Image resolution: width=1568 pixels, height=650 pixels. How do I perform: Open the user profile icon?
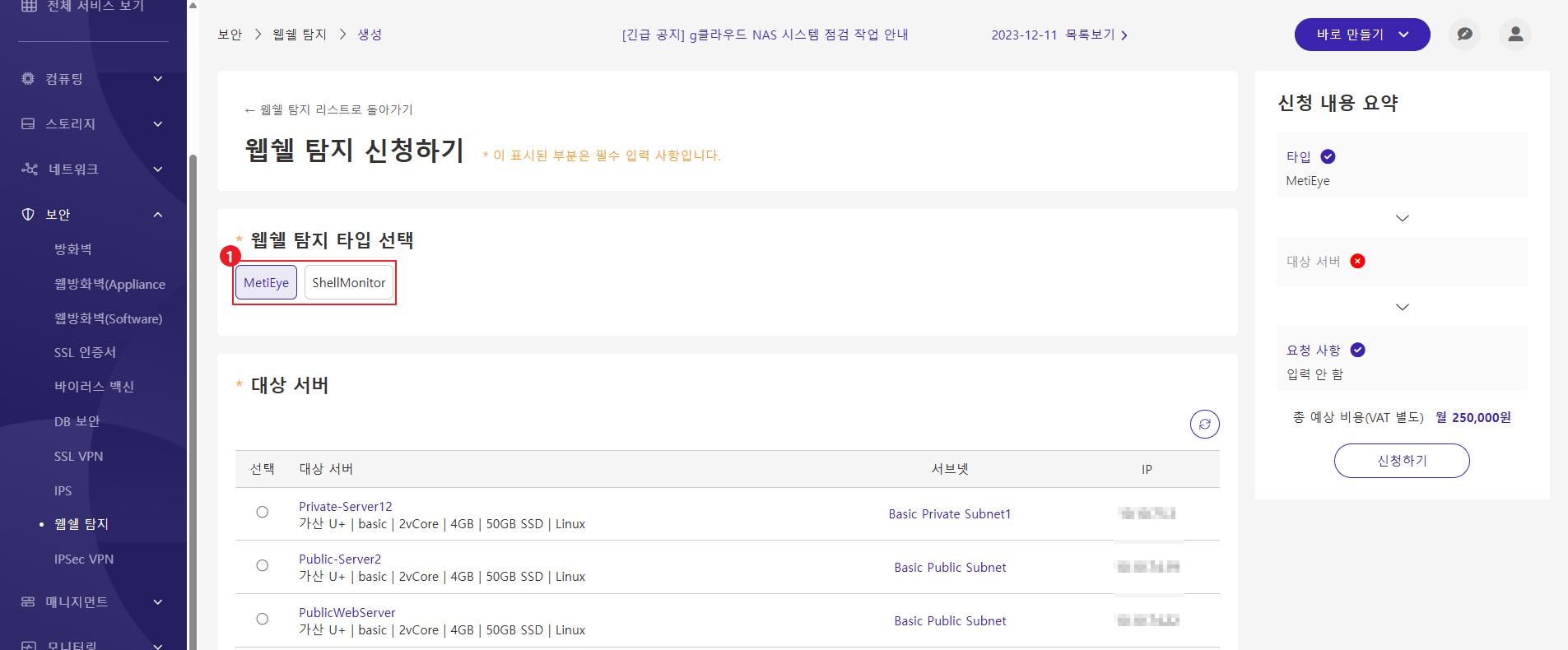[1515, 35]
